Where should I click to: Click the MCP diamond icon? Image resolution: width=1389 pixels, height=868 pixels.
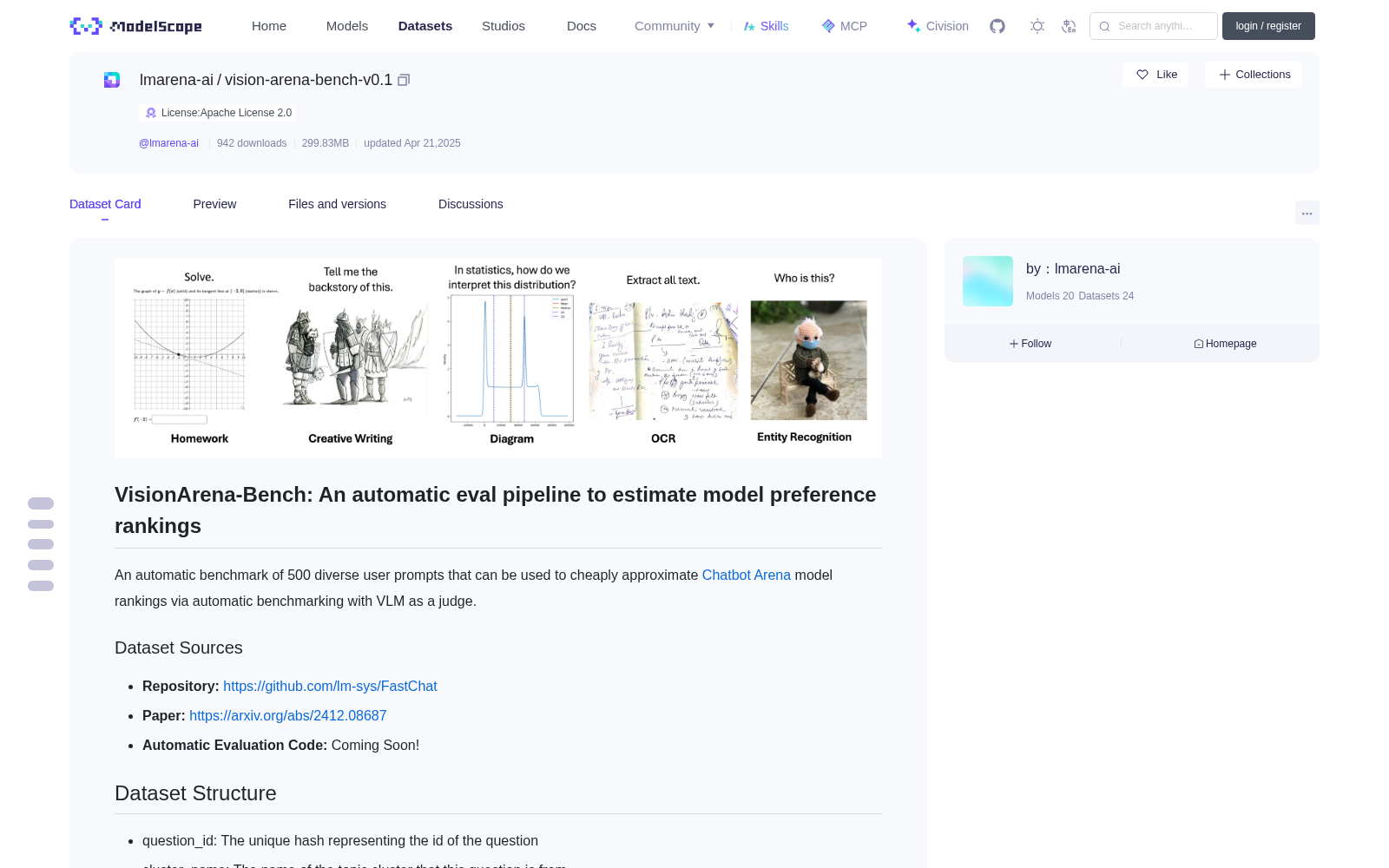pyautogui.click(x=828, y=26)
